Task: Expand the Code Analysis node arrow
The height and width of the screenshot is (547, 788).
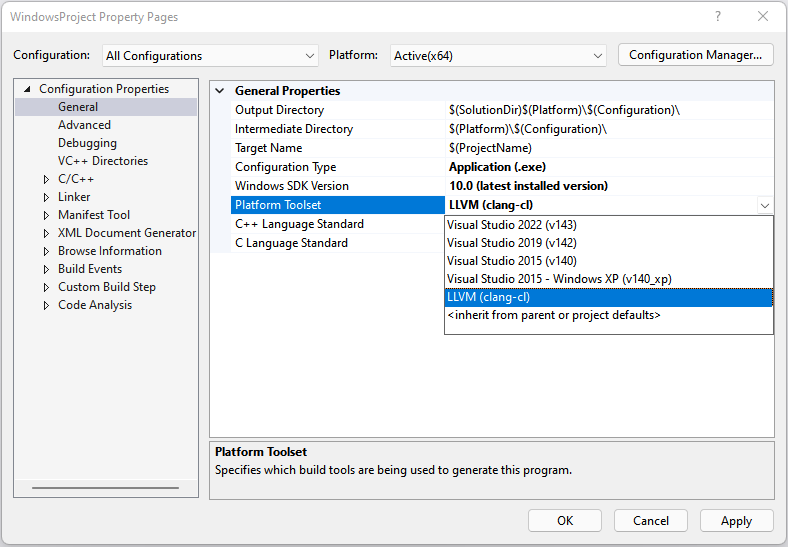Action: pos(46,306)
